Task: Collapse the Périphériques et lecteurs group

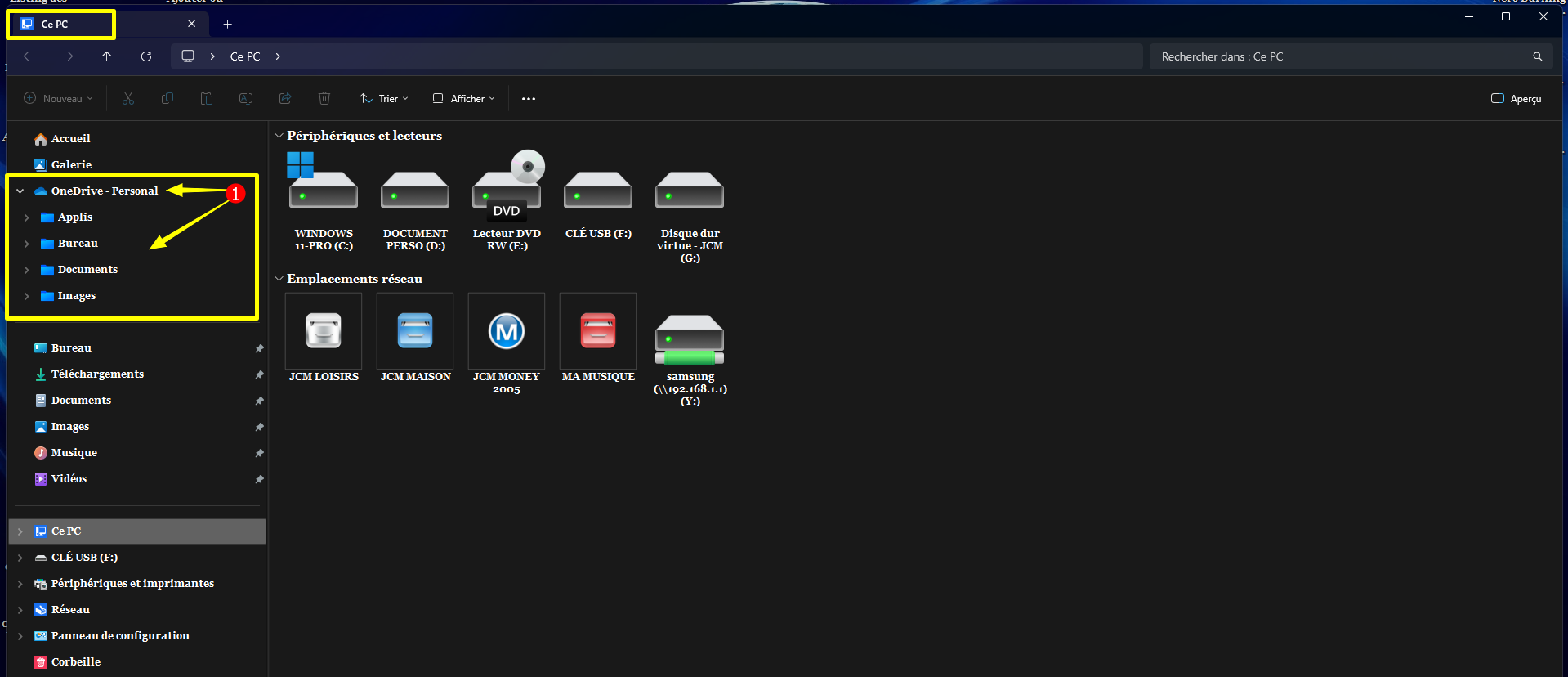Action: (279, 136)
